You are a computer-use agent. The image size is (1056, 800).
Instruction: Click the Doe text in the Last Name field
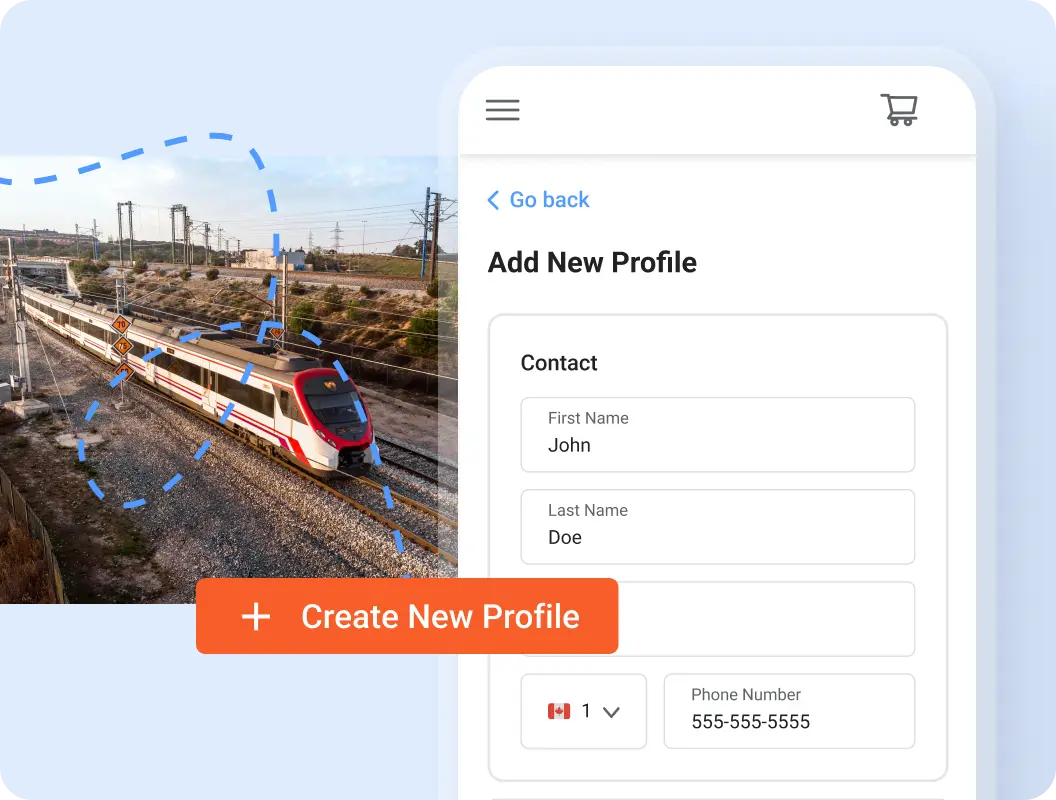(564, 537)
